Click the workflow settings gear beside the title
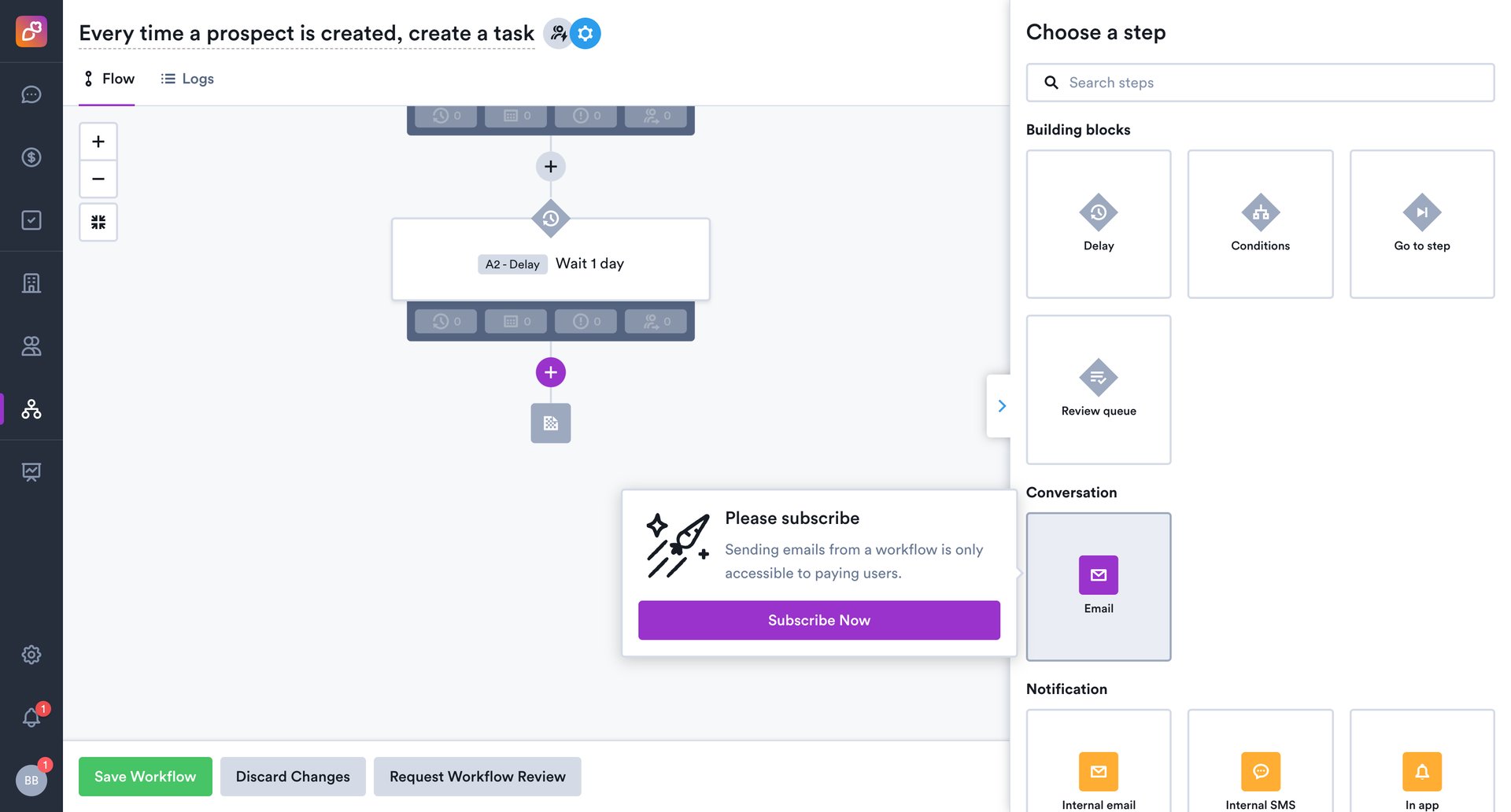 tap(584, 33)
